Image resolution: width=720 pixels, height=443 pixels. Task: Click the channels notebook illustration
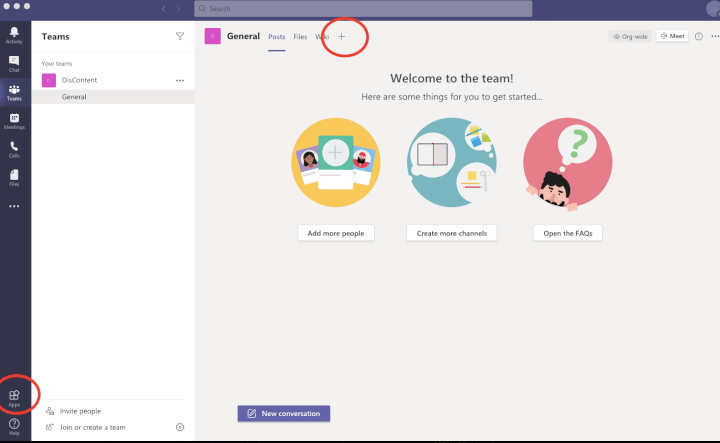451,163
